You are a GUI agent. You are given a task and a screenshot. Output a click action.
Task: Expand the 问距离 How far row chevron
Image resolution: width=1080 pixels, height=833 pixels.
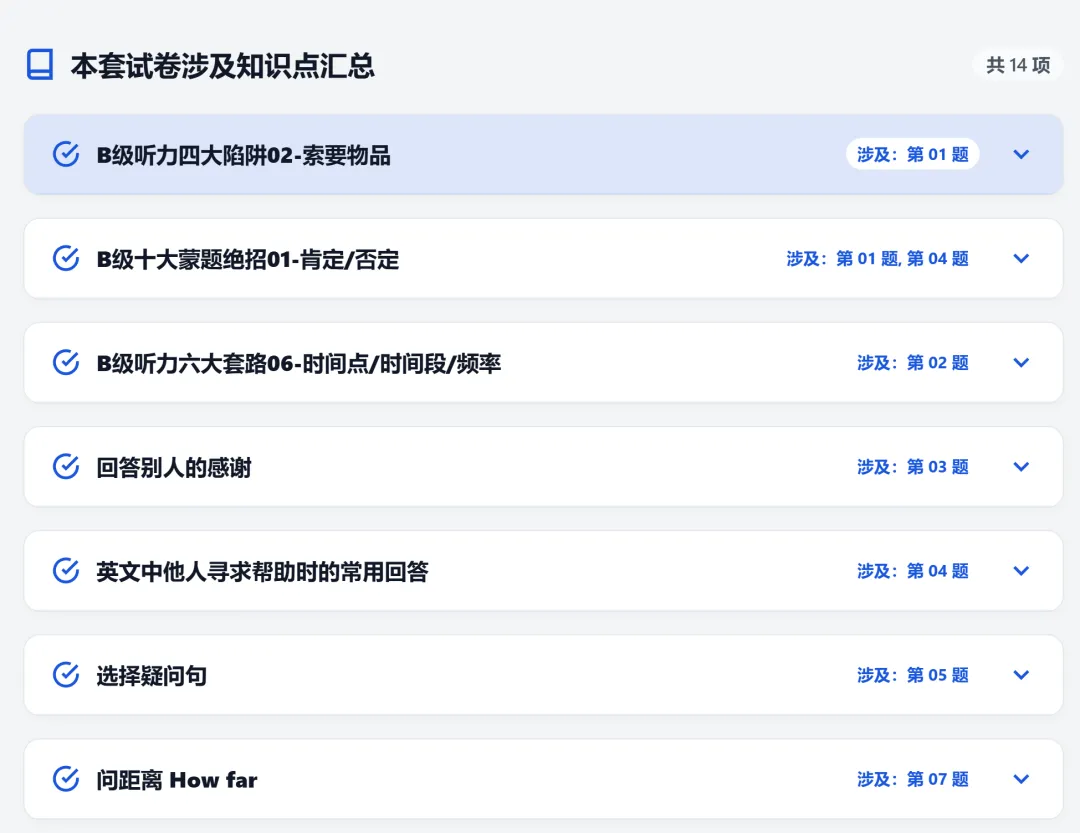point(1021,779)
